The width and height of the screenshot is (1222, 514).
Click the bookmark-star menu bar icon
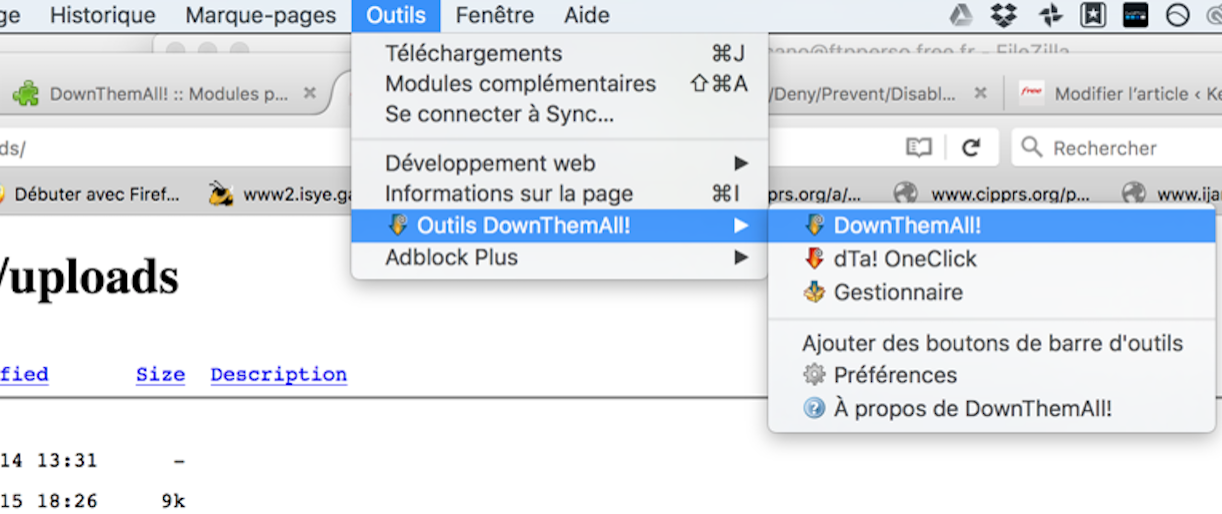pyautogui.click(x=1093, y=15)
